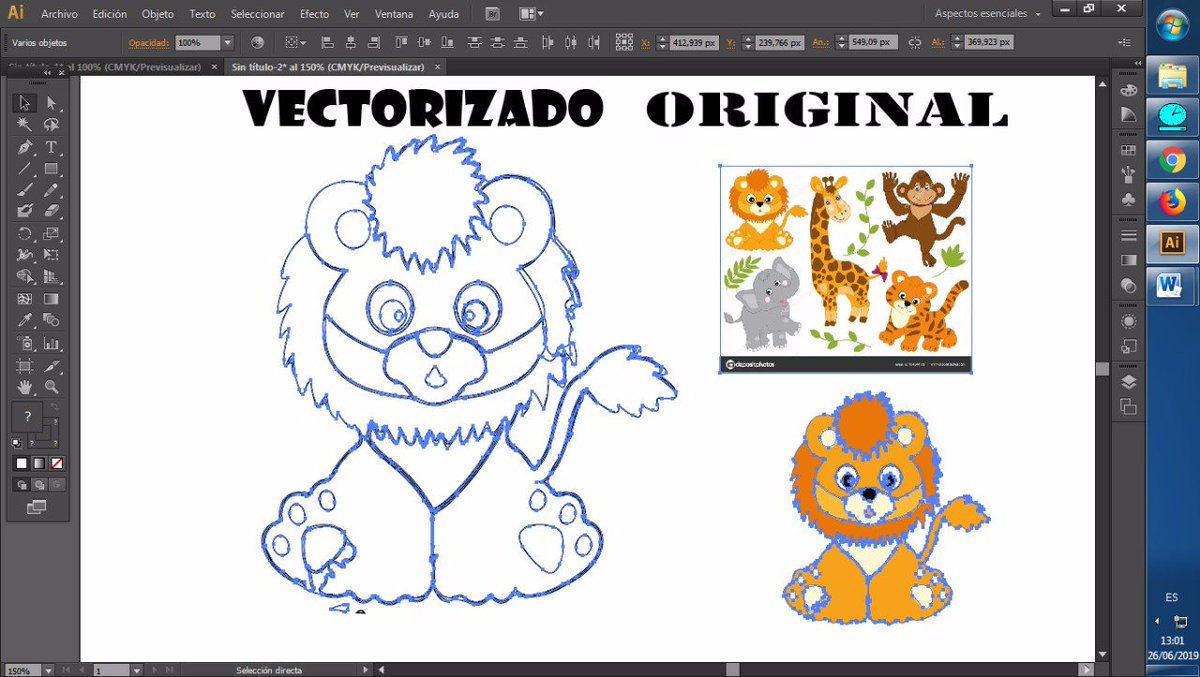The height and width of the screenshot is (677, 1200).
Task: Select the Width tool
Action: tap(25, 255)
